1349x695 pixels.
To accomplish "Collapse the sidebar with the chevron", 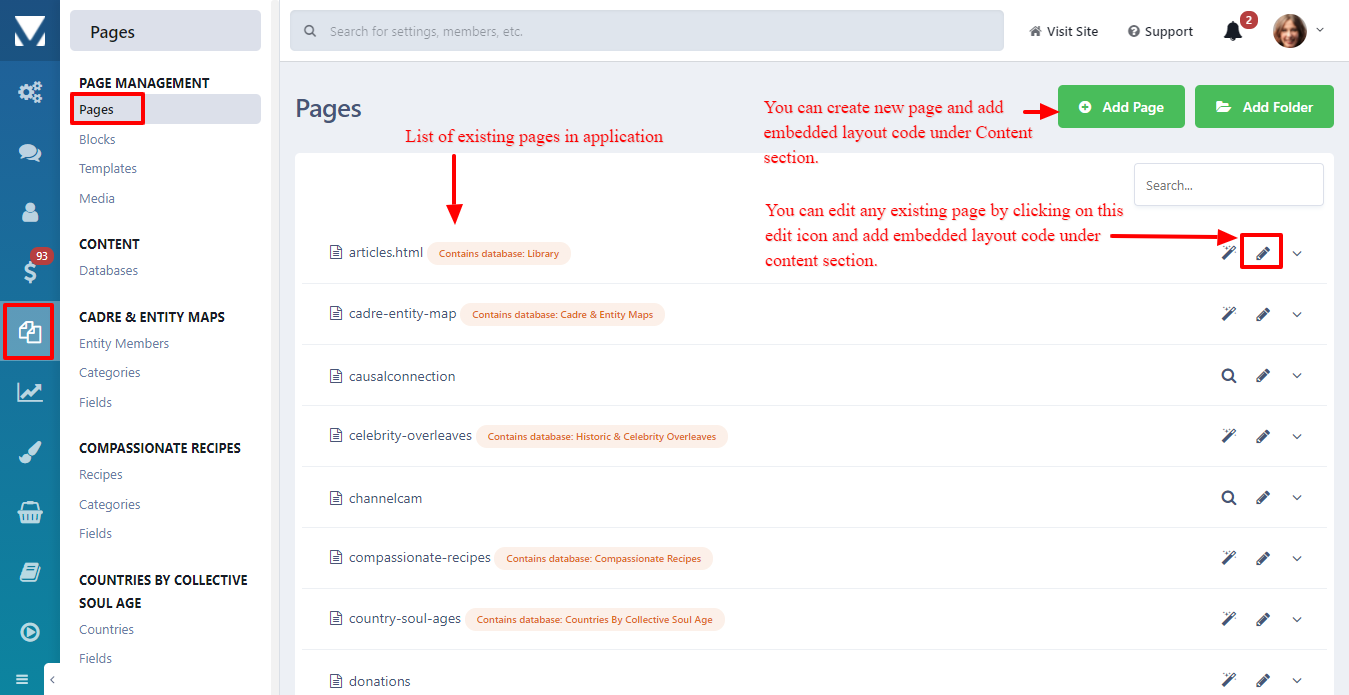I will (52, 680).
